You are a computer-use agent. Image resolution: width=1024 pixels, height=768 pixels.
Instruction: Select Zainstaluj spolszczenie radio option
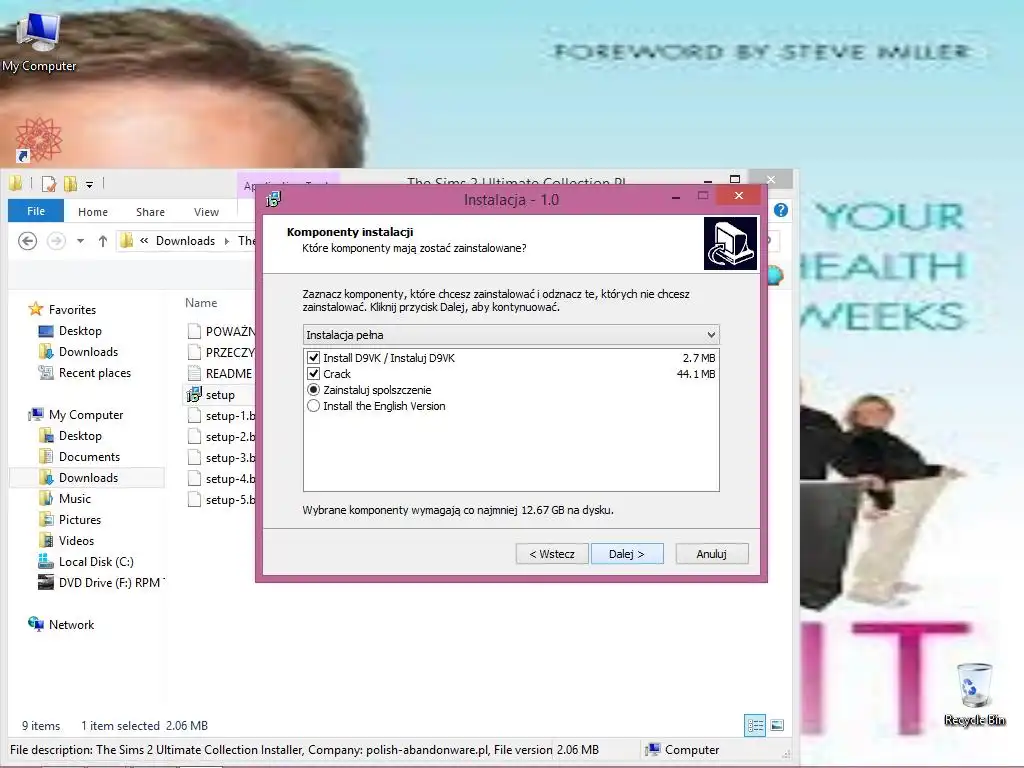click(x=313, y=390)
